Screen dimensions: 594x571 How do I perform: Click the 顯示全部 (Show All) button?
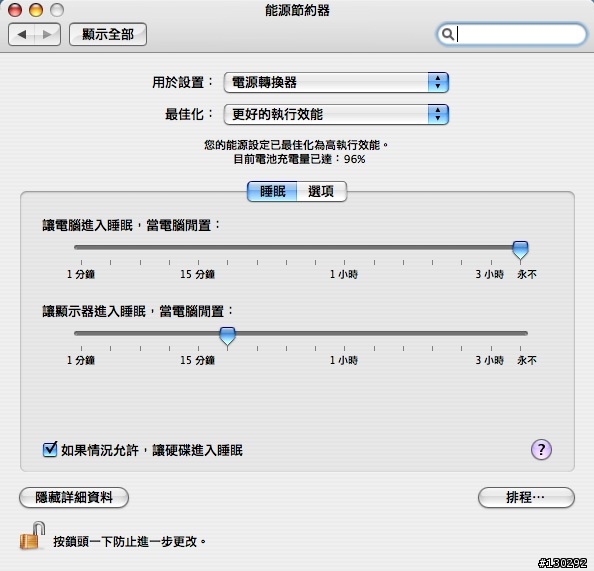[108, 34]
